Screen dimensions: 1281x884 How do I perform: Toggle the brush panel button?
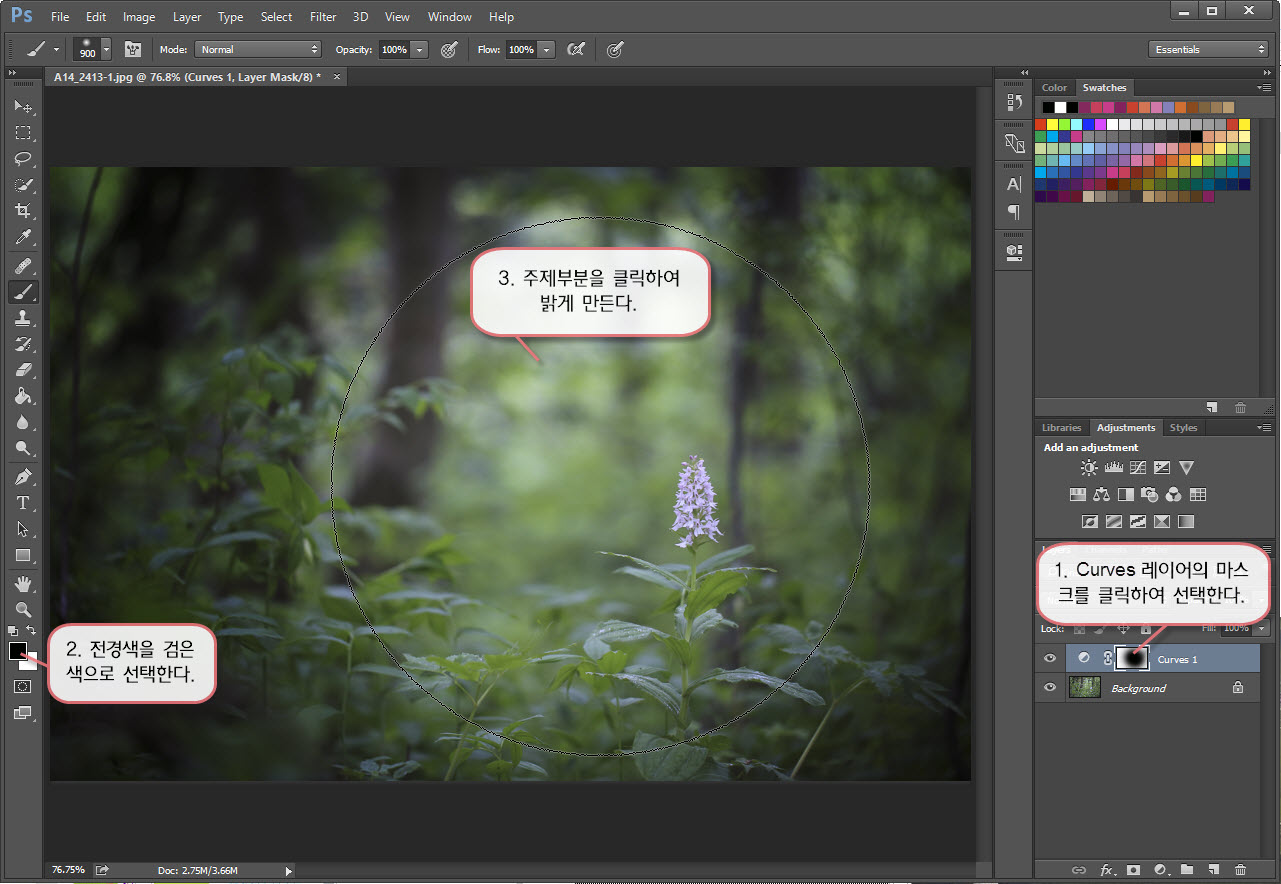pos(132,49)
